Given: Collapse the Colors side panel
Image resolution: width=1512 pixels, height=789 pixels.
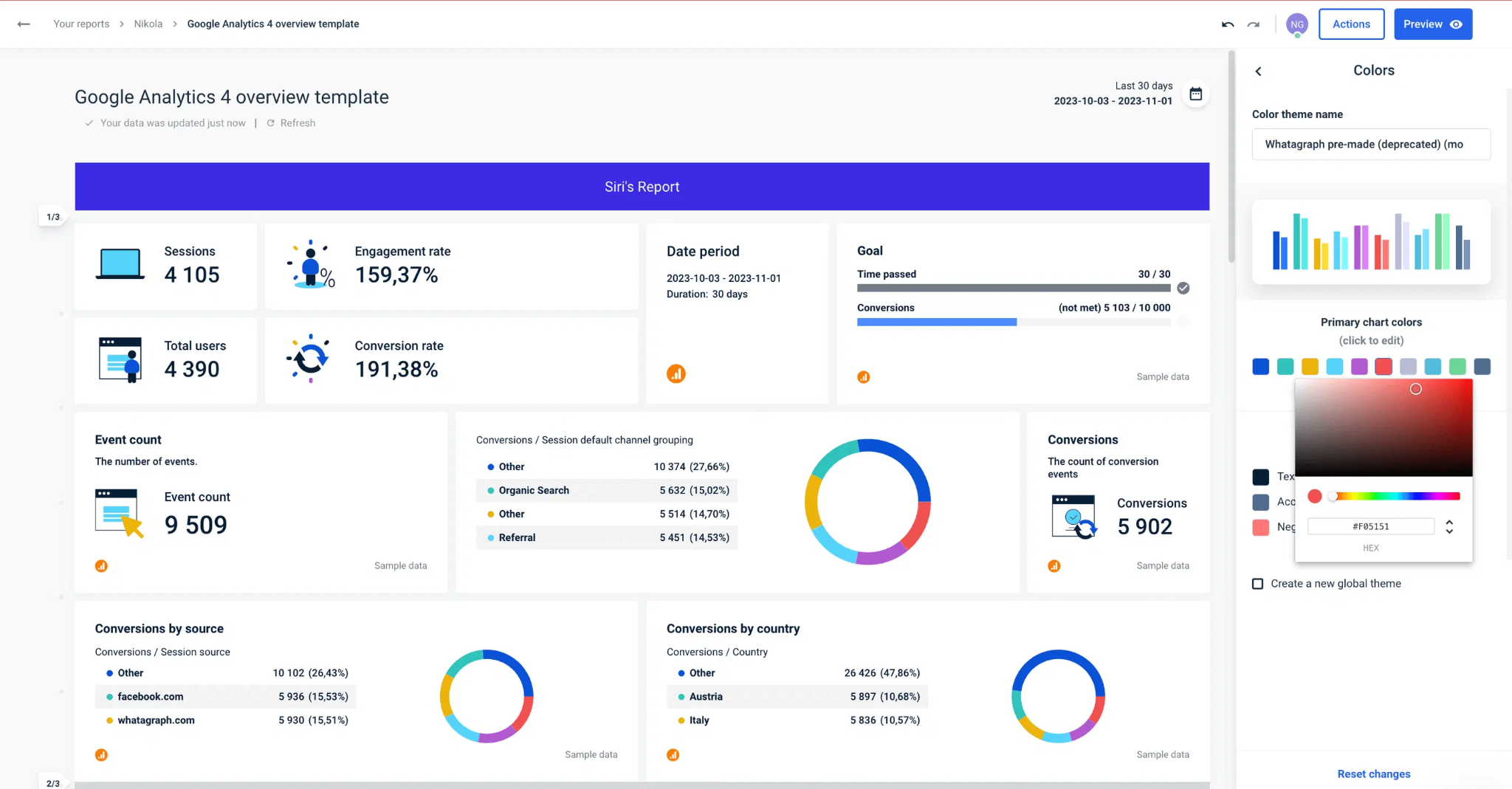Looking at the screenshot, I should click(1259, 71).
